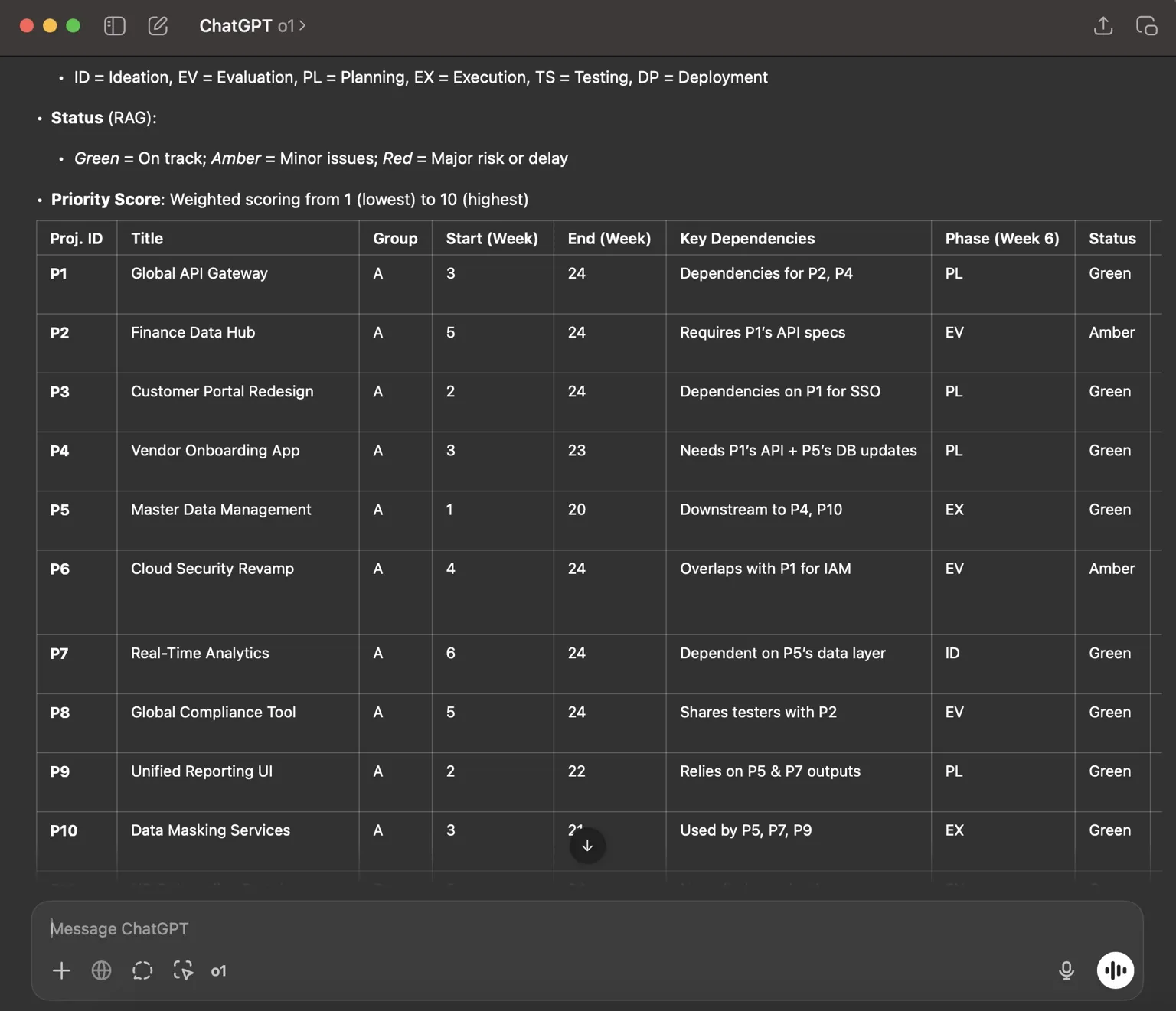Click the 'Group' column header

[x=395, y=238]
